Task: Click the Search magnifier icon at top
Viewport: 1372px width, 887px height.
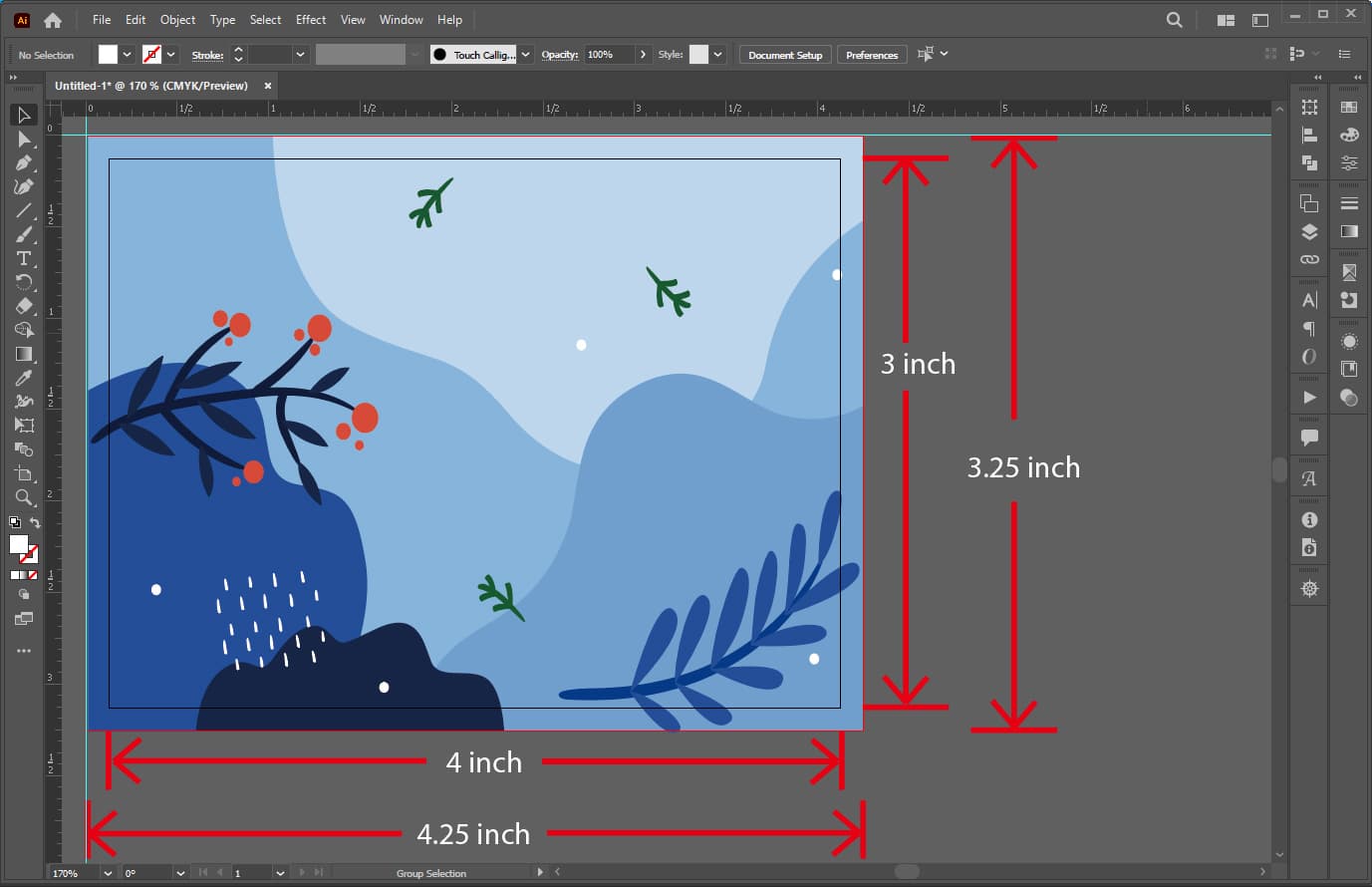Action: pos(1175,20)
